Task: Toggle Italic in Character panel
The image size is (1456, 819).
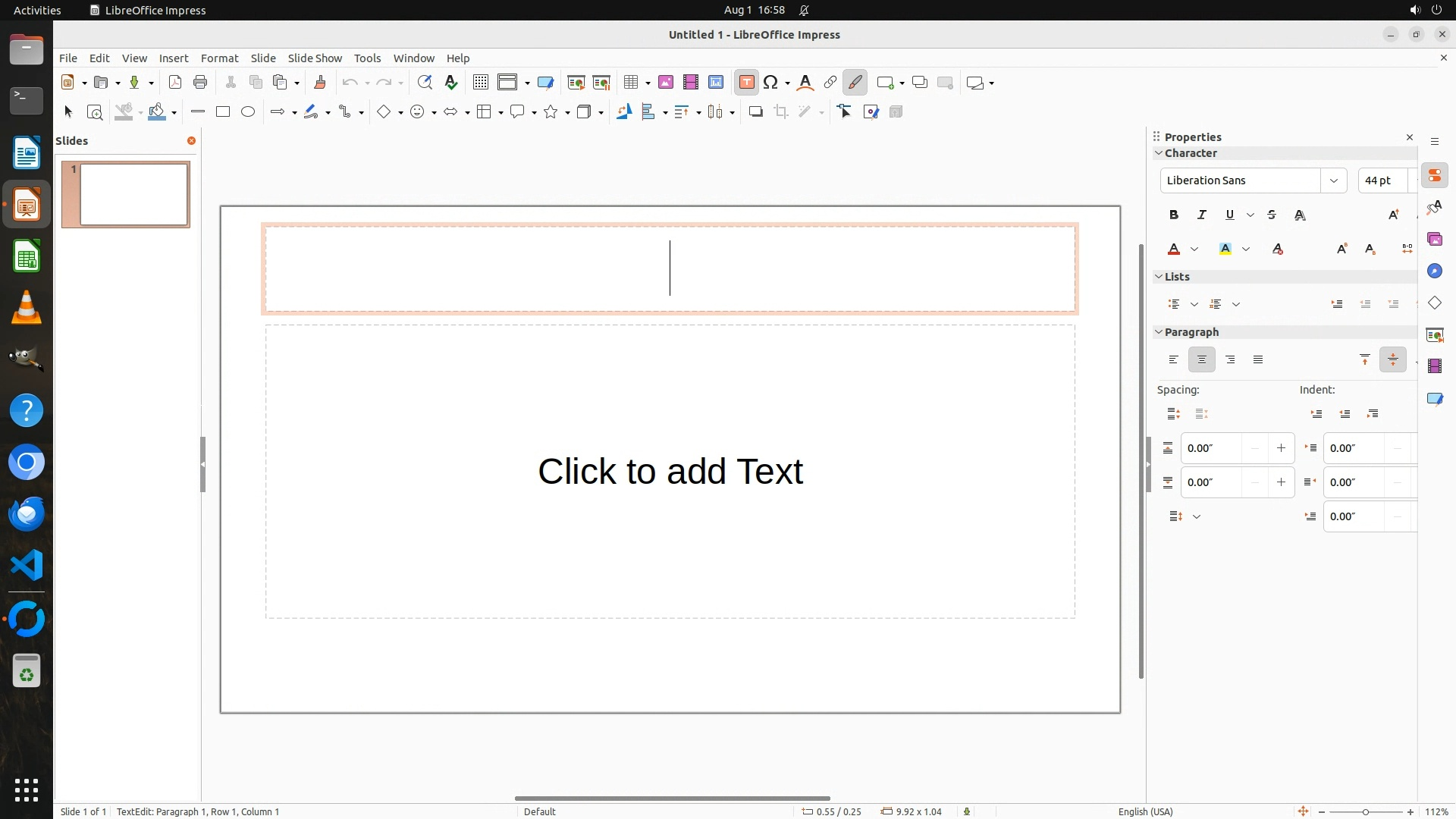Action: tap(1202, 215)
